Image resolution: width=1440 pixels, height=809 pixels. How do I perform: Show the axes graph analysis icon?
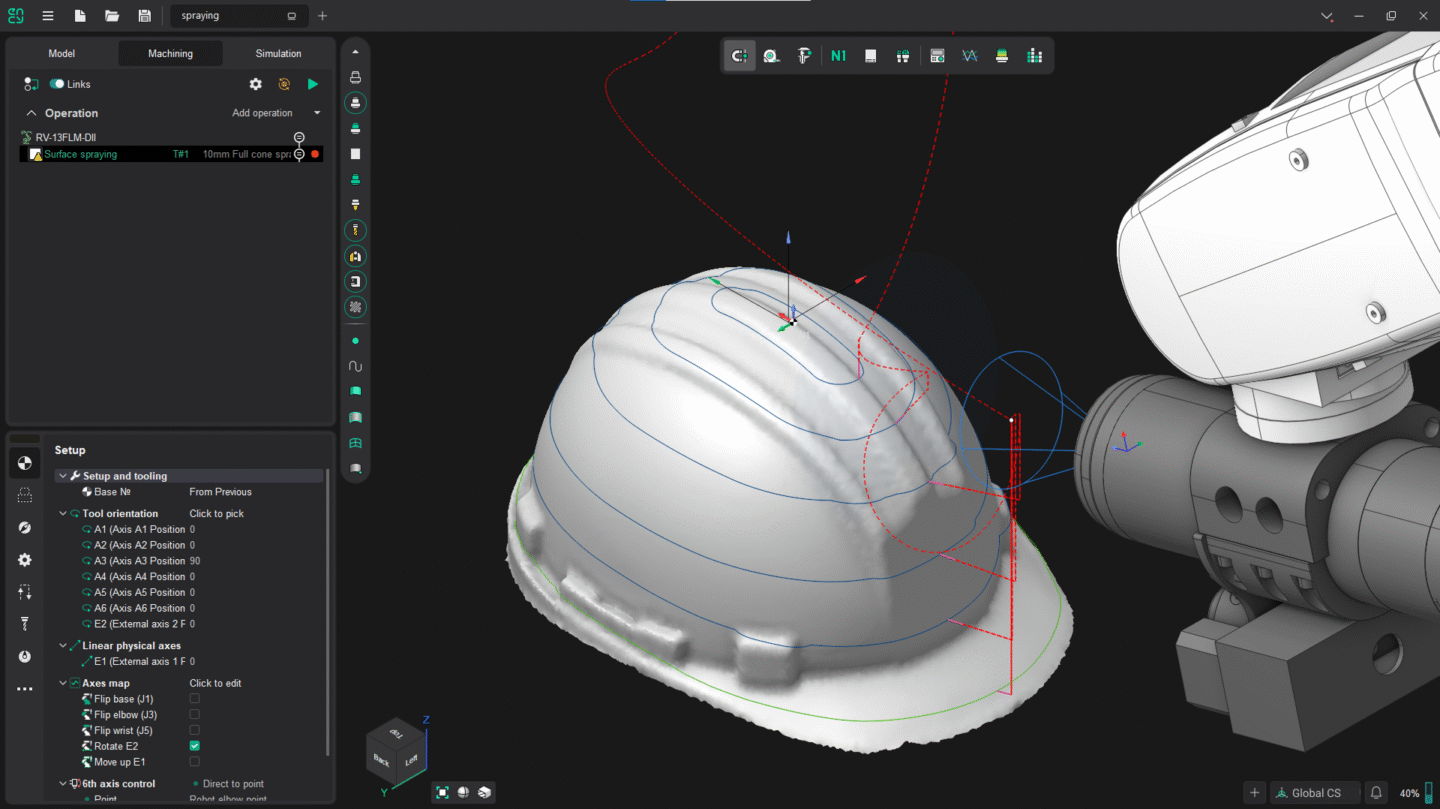click(969, 55)
